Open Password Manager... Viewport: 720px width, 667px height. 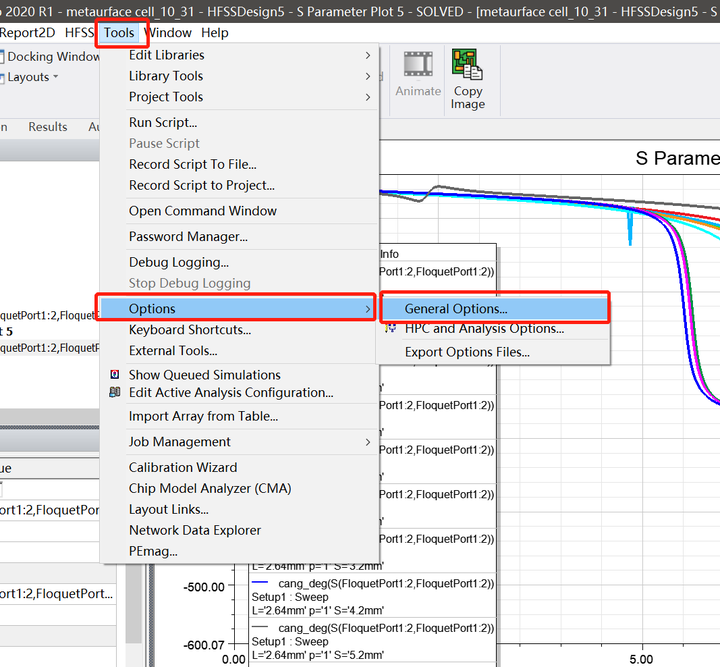[239, 236]
